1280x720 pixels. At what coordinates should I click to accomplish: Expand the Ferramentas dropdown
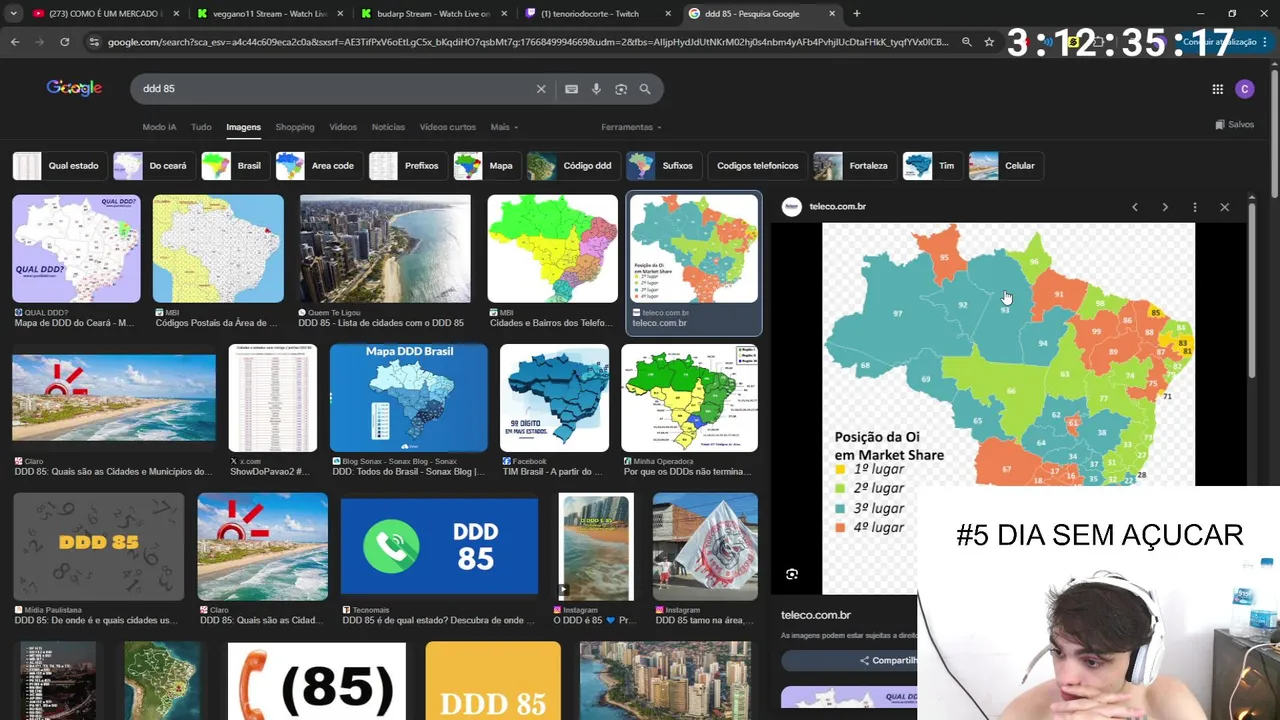[631, 127]
